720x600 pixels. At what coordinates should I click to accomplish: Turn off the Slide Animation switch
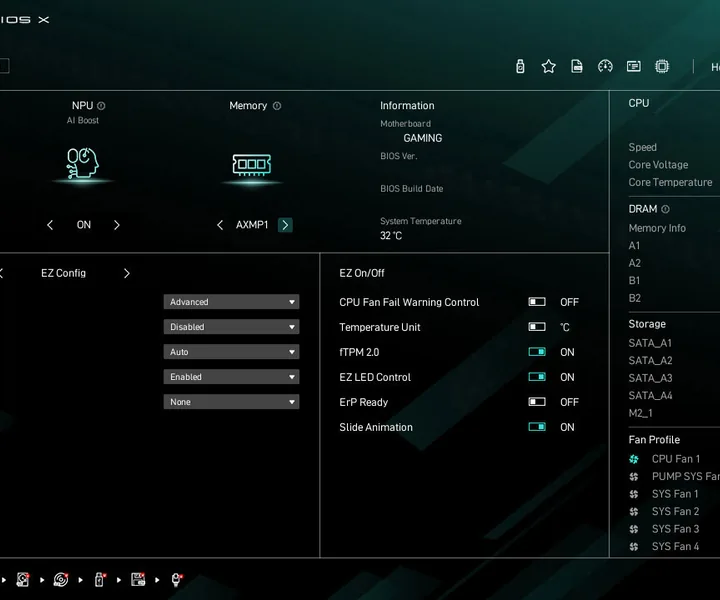click(x=537, y=427)
